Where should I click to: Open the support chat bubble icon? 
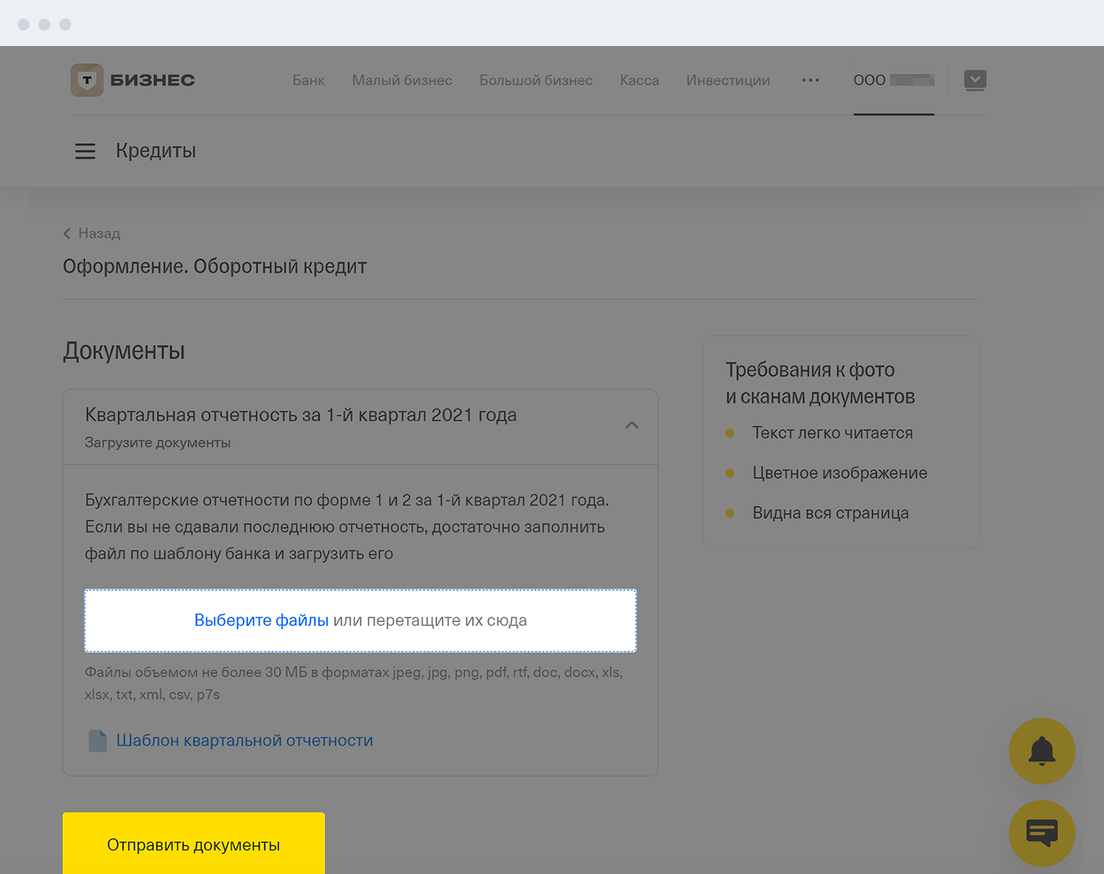tap(1041, 832)
